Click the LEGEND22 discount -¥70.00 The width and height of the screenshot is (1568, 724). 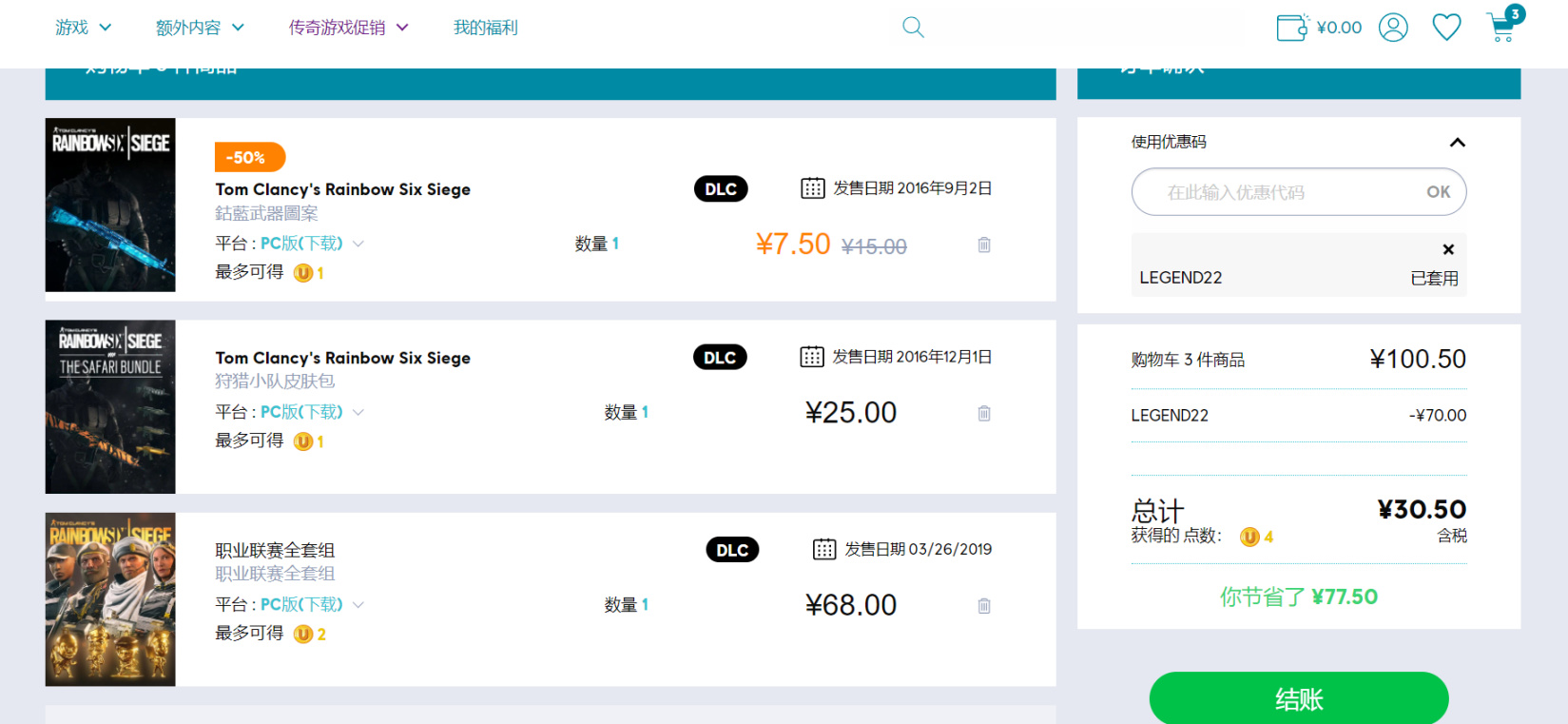point(1438,415)
